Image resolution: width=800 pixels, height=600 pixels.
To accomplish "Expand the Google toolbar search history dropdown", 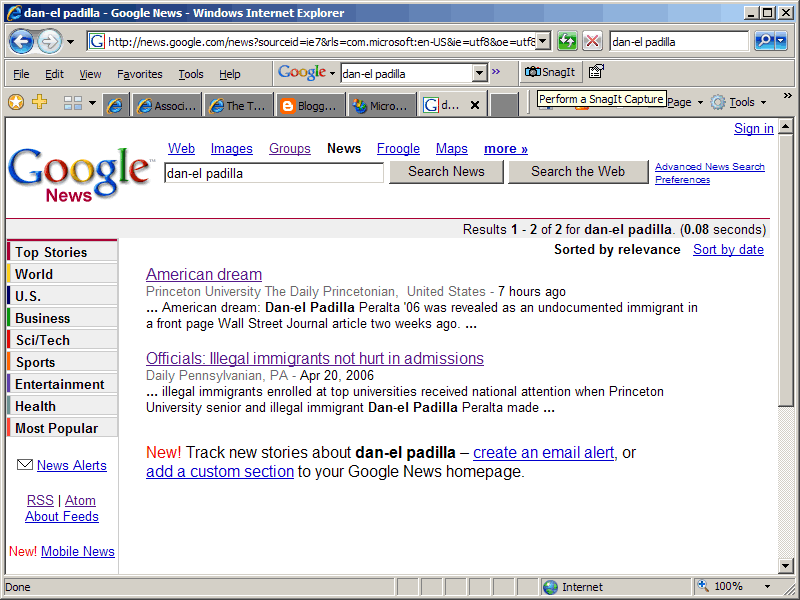I will click(x=479, y=73).
